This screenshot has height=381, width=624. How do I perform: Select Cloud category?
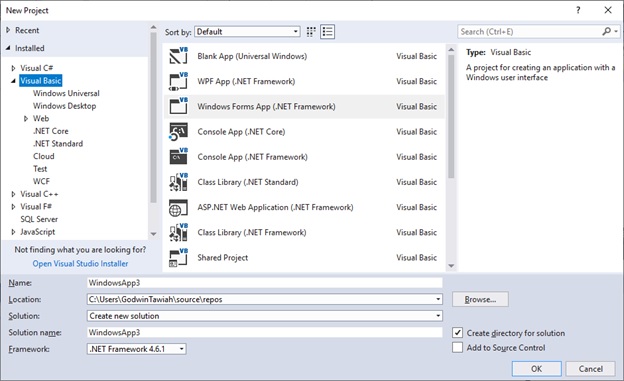pyautogui.click(x=44, y=156)
